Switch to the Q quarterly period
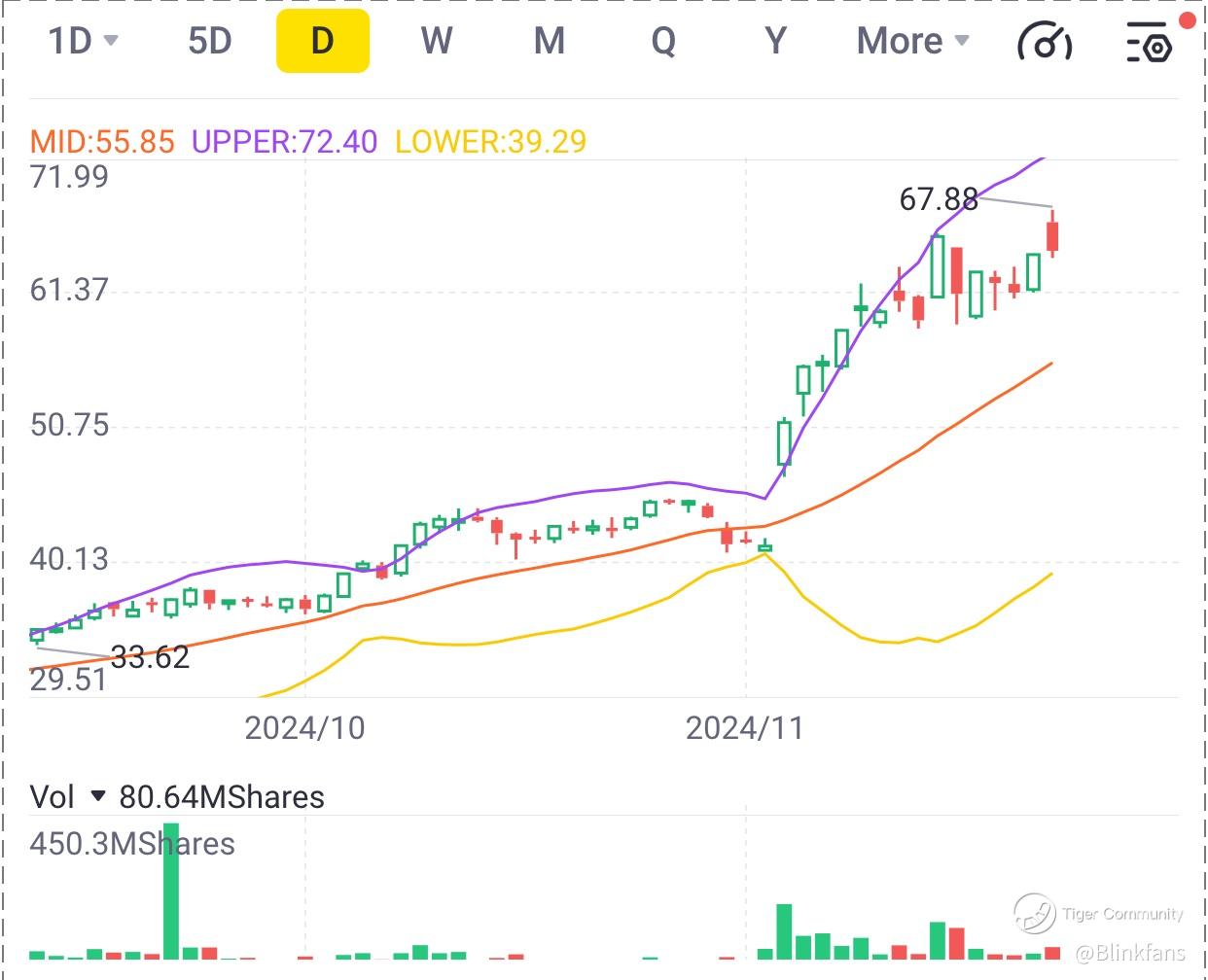 coord(663,41)
